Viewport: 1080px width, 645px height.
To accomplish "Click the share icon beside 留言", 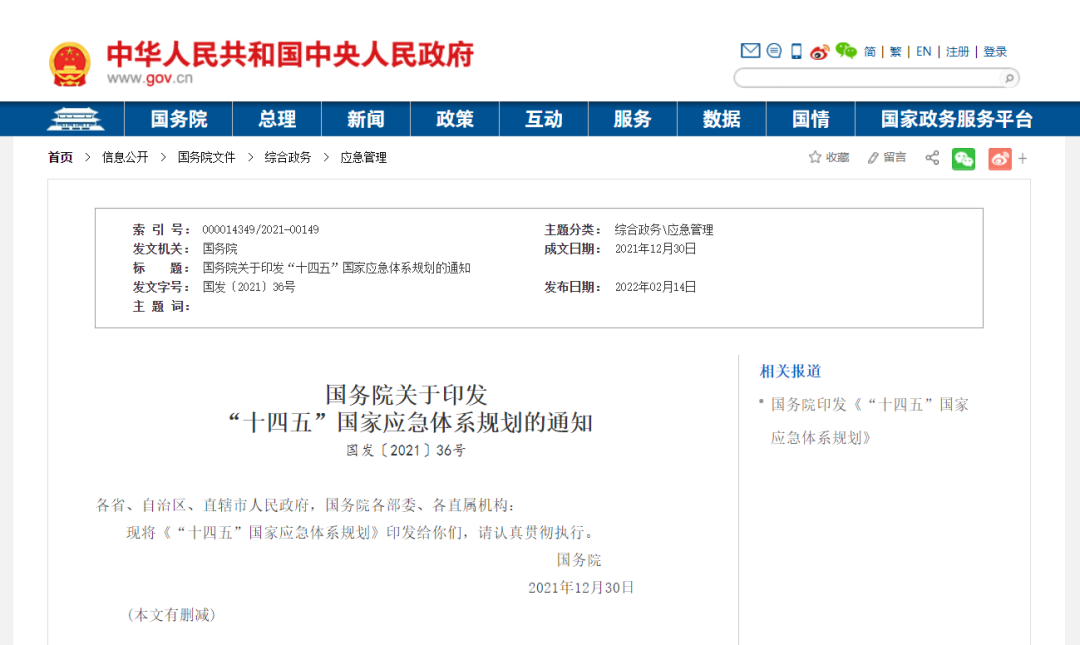I will 932,157.
